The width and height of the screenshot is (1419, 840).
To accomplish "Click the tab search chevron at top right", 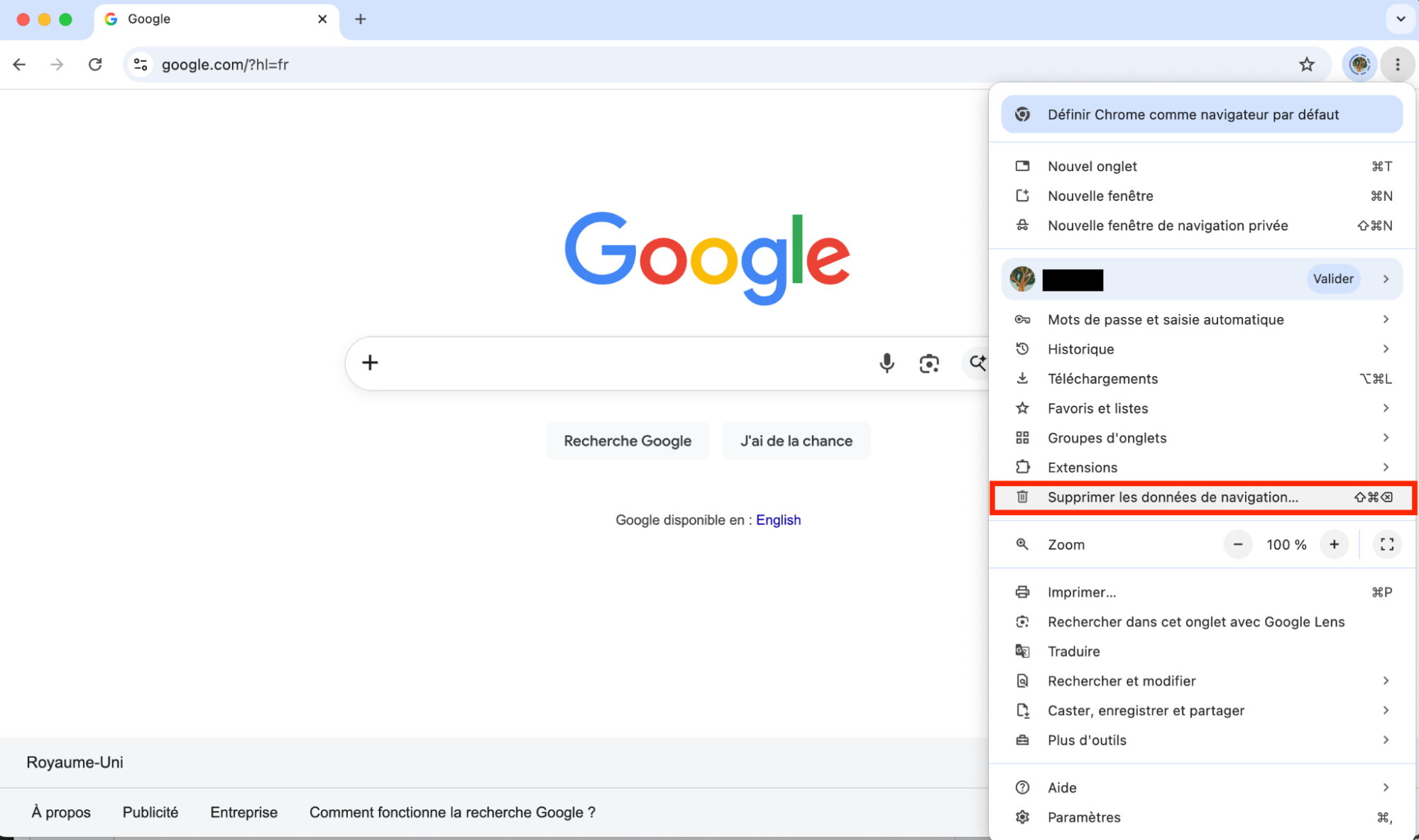I will [1401, 19].
